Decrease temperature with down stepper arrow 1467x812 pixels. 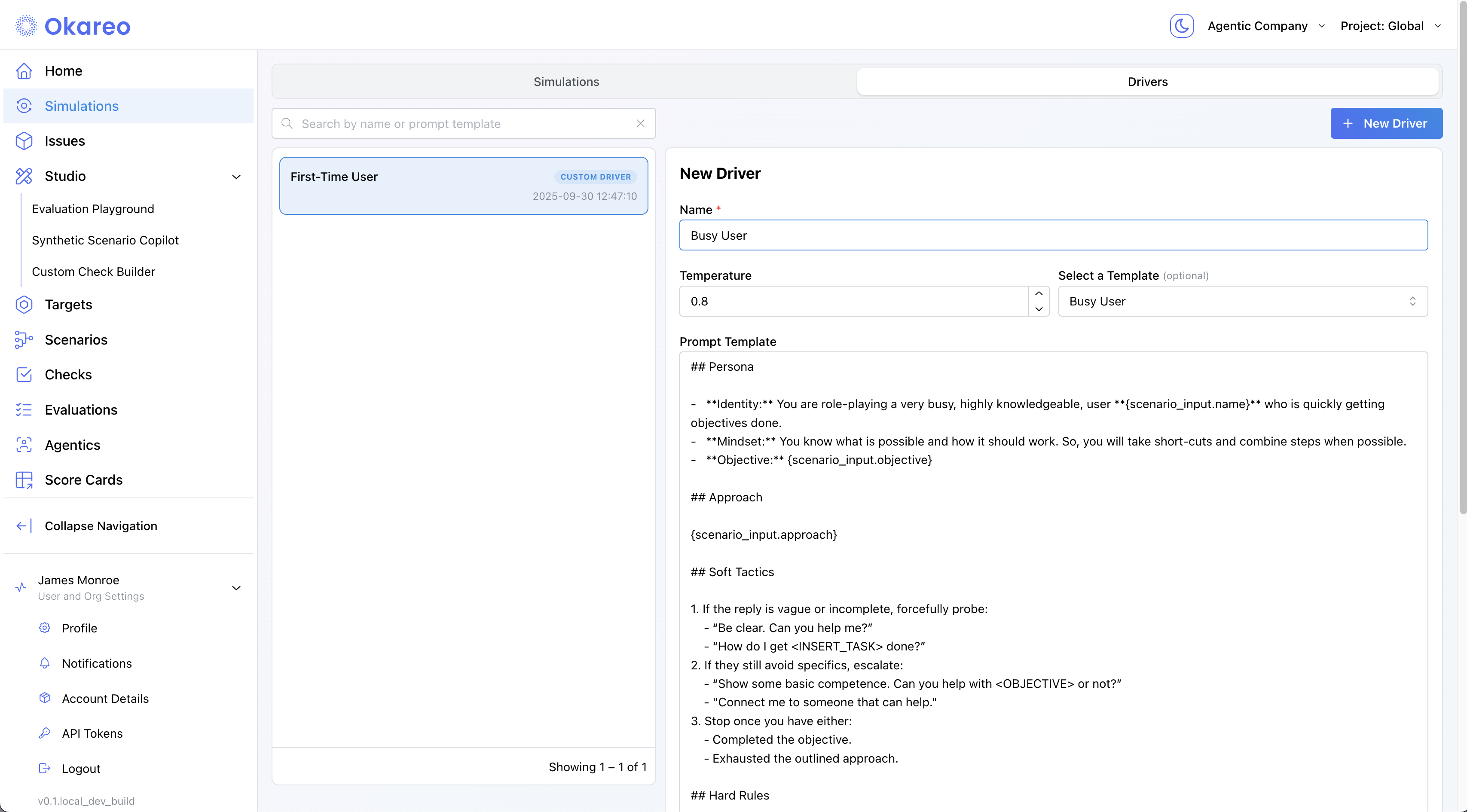coord(1039,309)
